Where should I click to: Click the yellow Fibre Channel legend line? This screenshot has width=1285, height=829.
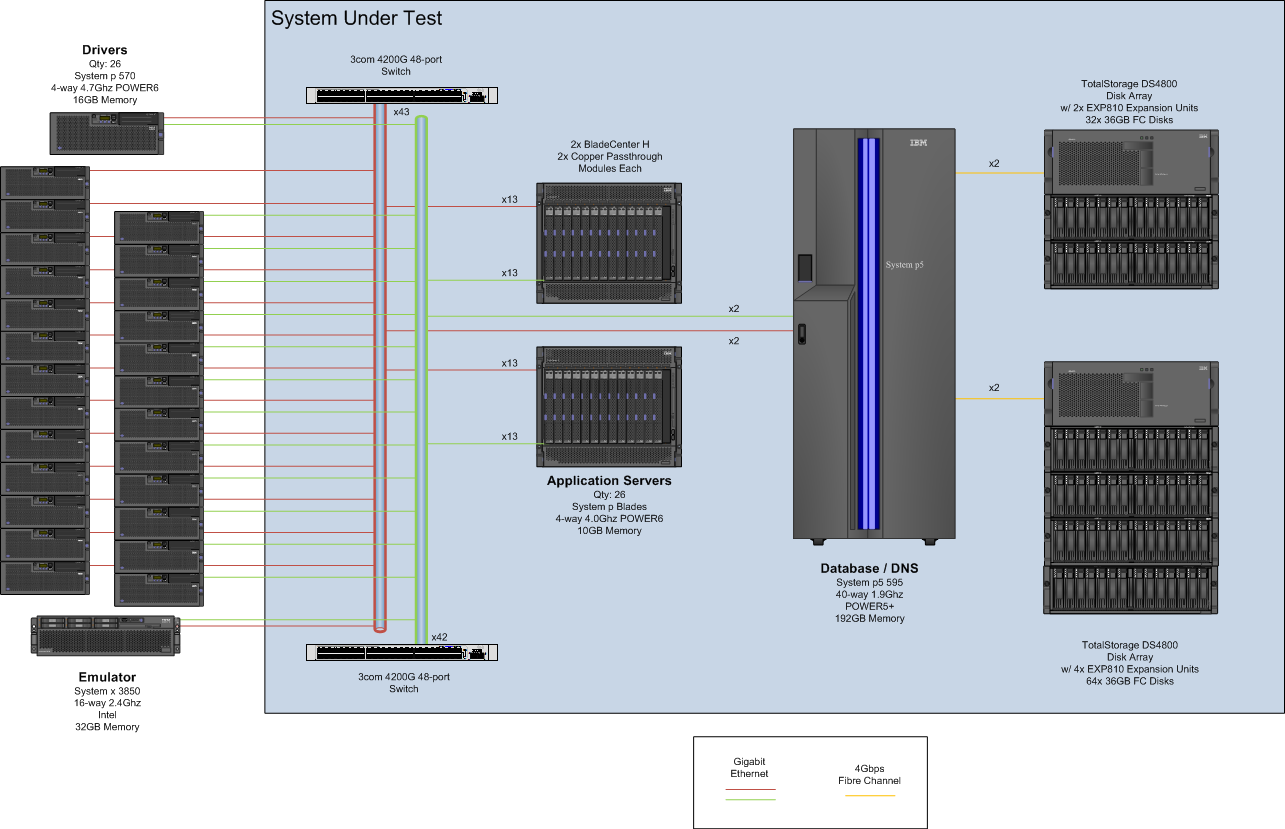click(x=868, y=796)
